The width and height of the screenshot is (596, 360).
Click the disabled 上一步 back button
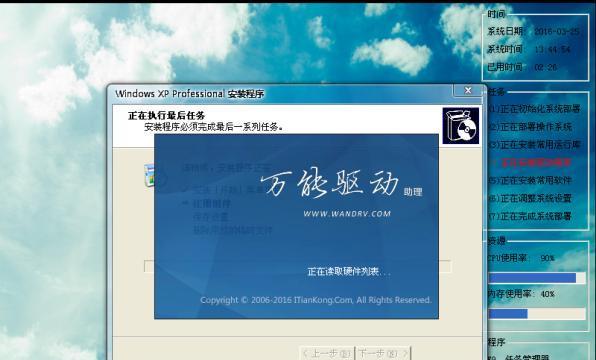[x=327, y=353]
